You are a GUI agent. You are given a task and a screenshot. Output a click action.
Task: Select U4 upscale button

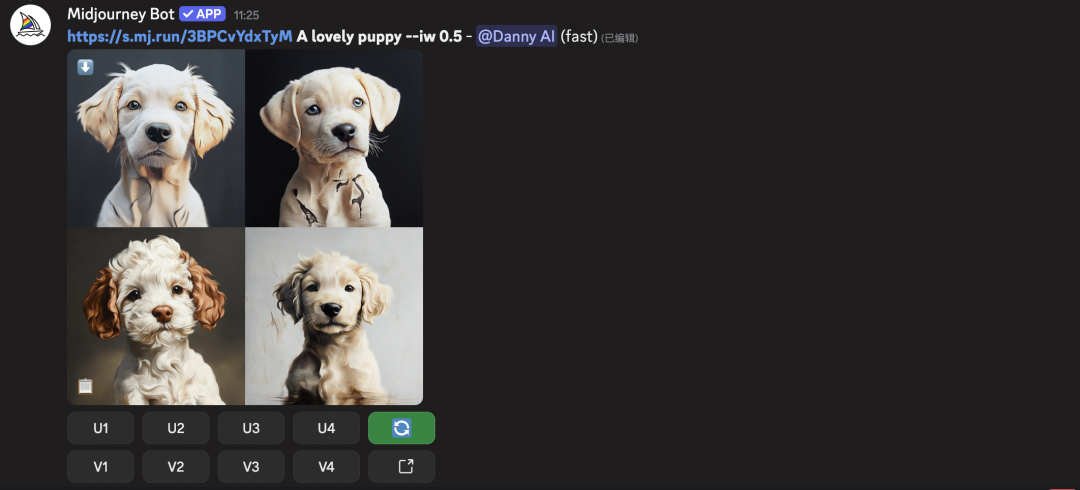pos(326,428)
